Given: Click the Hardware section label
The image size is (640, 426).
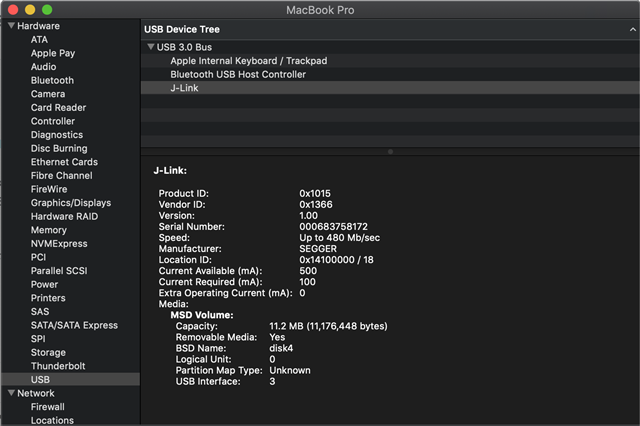Looking at the screenshot, I should point(38,26).
